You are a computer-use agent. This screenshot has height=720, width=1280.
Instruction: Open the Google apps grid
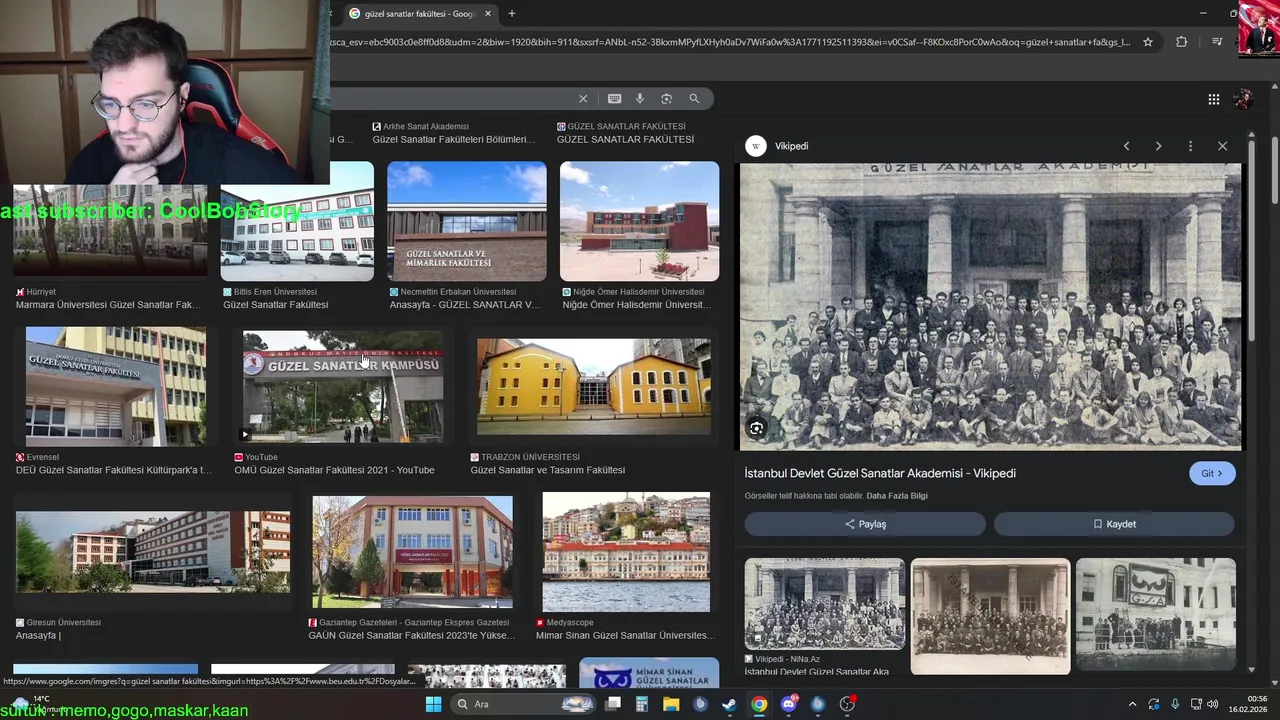pos(1213,99)
